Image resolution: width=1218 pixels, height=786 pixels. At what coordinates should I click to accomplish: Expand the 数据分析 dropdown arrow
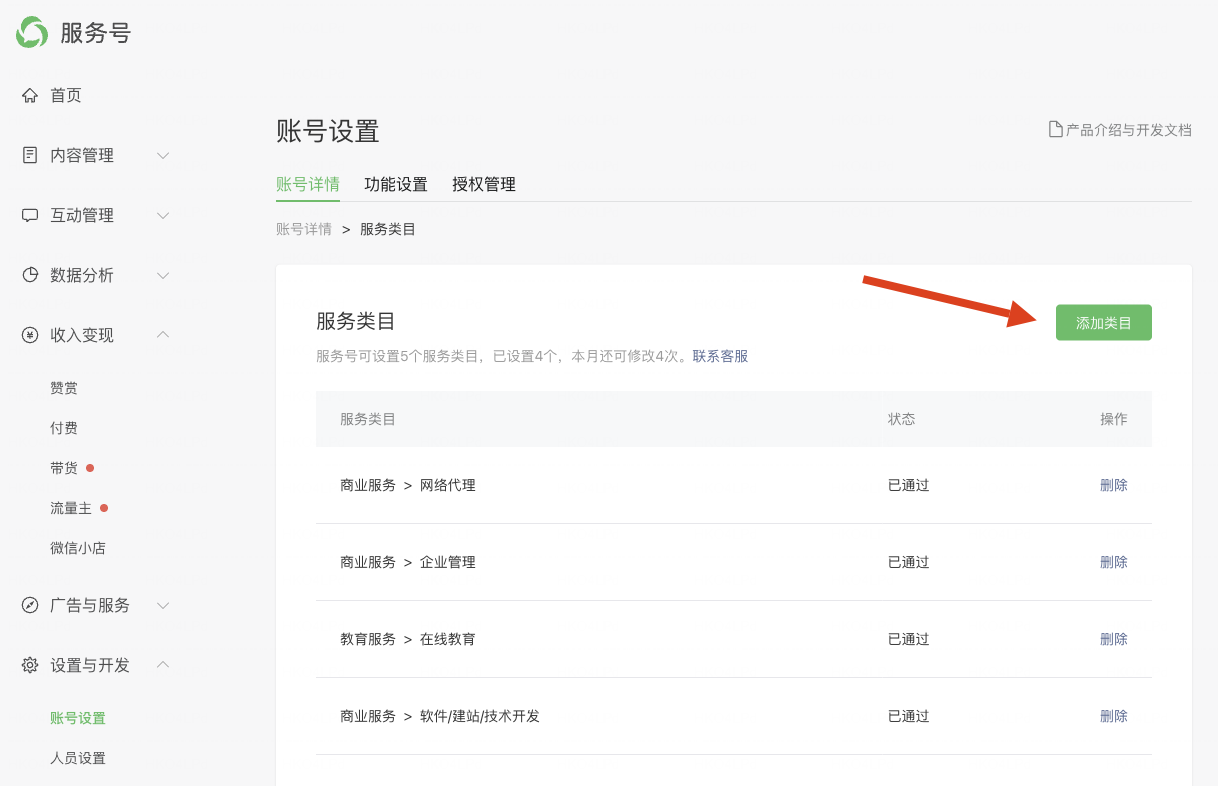pyautogui.click(x=163, y=275)
